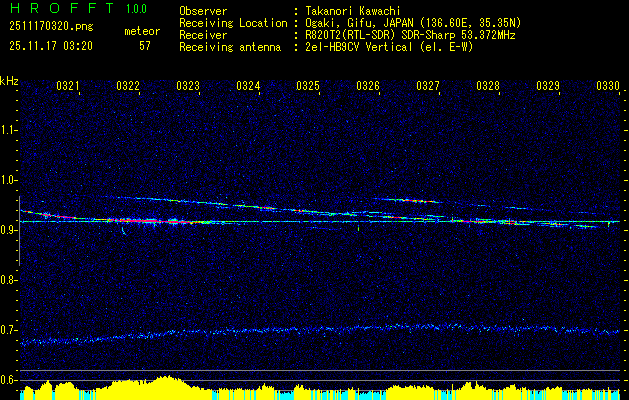Image resolution: width=629 pixels, height=400 pixels.
Task: Click the 0321 time marker
Action: 68,87
